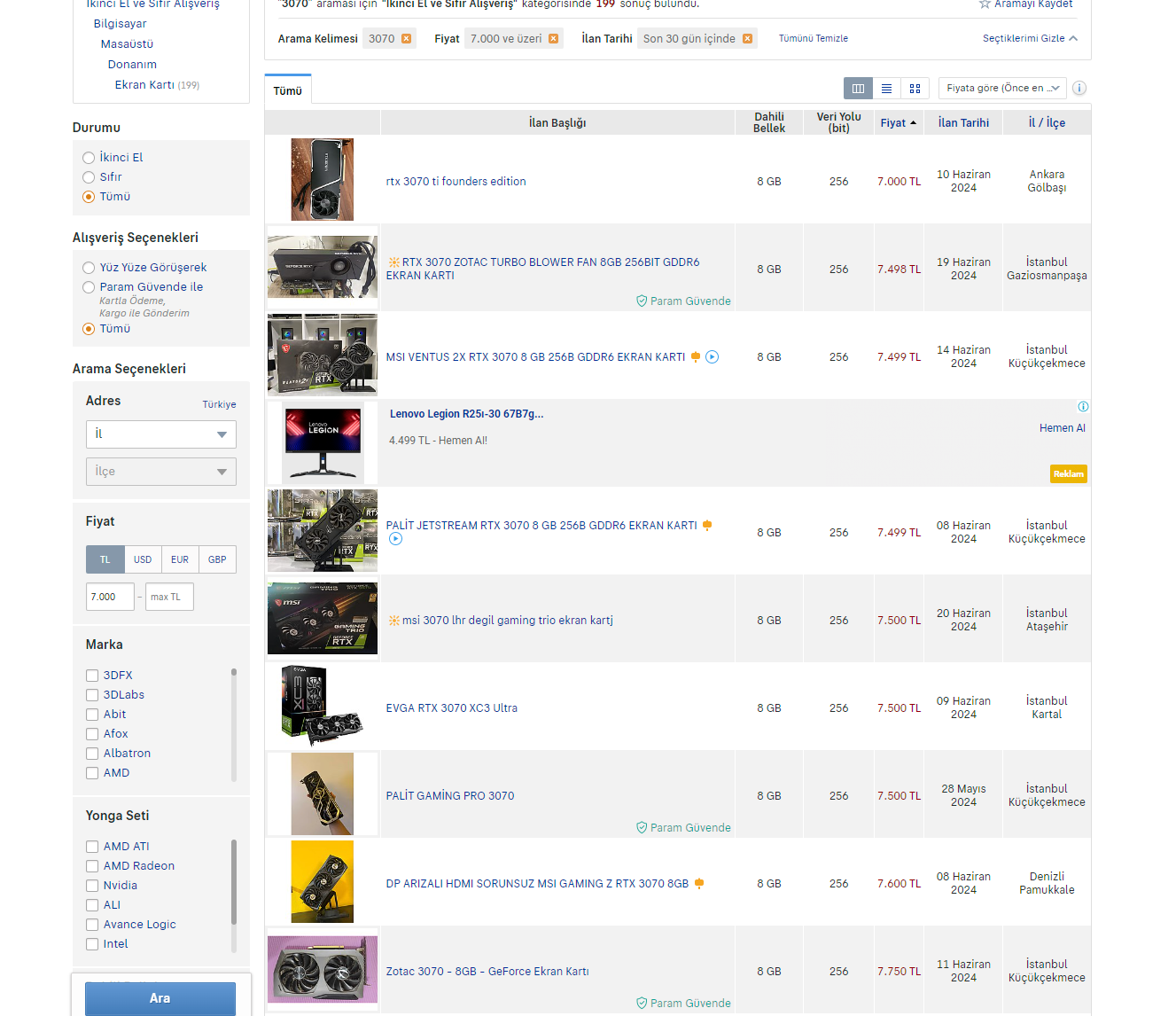Click Aramayı Kaydet link
The width and height of the screenshot is (1176, 1016).
pos(1033,4)
